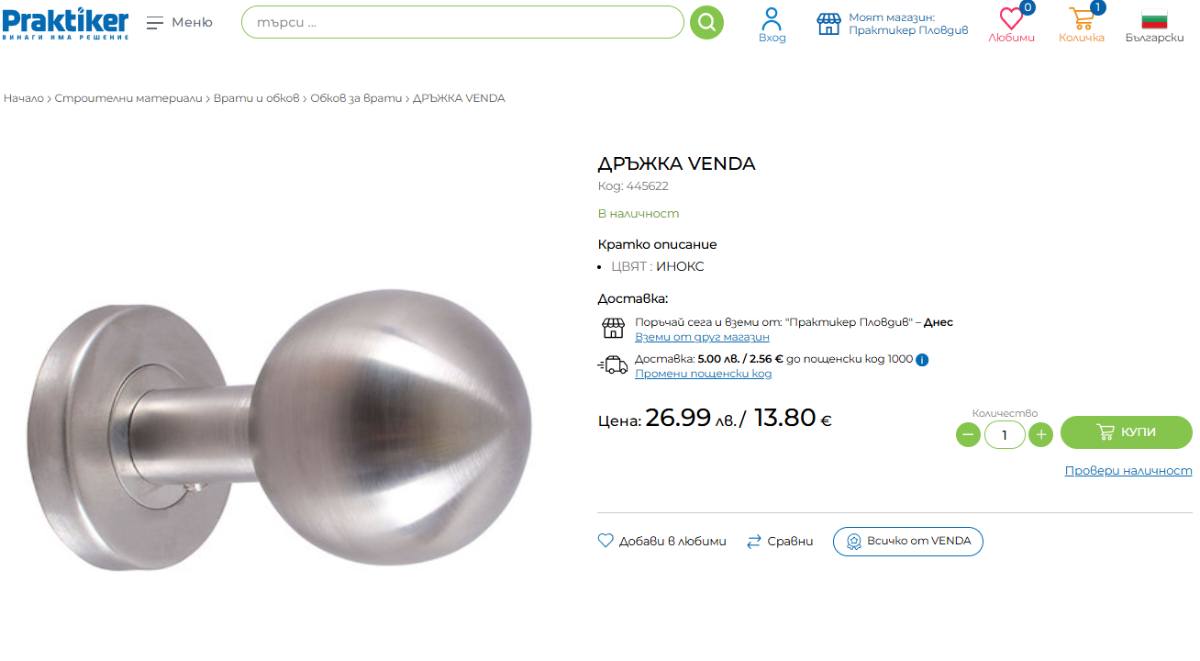This screenshot has width=1200, height=661.
Task: Go to Строителни материали breadcrumb
Action: pos(130,98)
